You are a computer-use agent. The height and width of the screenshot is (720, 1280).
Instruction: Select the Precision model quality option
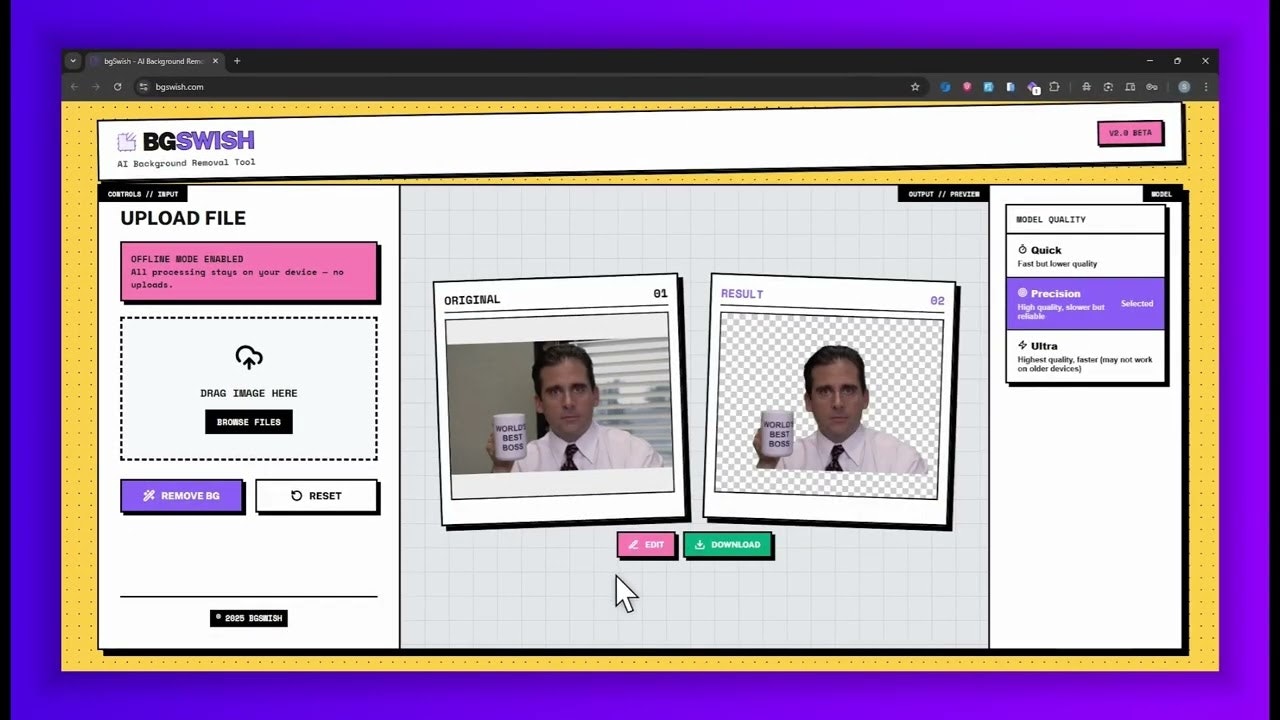tap(1085, 303)
